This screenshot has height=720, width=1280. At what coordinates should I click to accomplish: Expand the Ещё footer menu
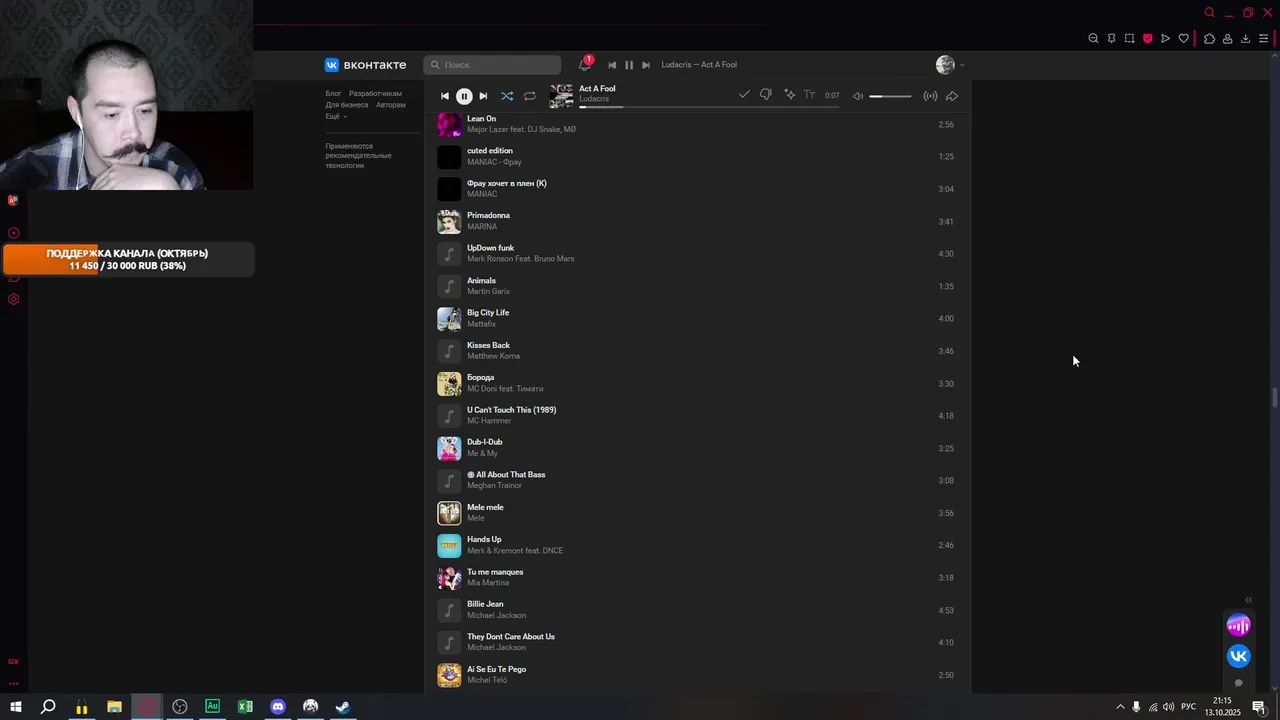pyautogui.click(x=336, y=116)
